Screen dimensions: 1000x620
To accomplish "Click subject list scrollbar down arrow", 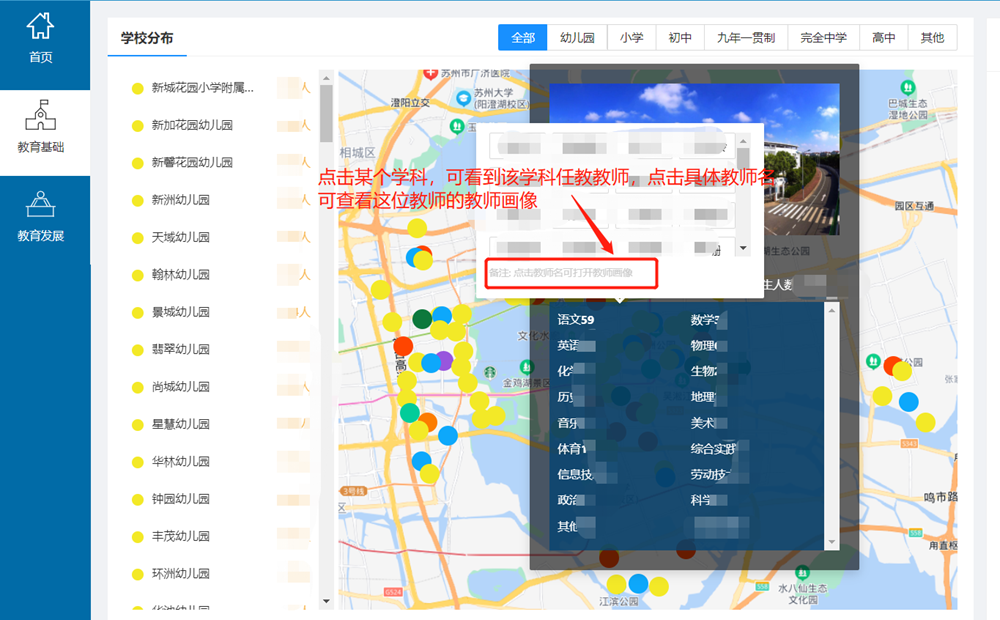I will [831, 542].
